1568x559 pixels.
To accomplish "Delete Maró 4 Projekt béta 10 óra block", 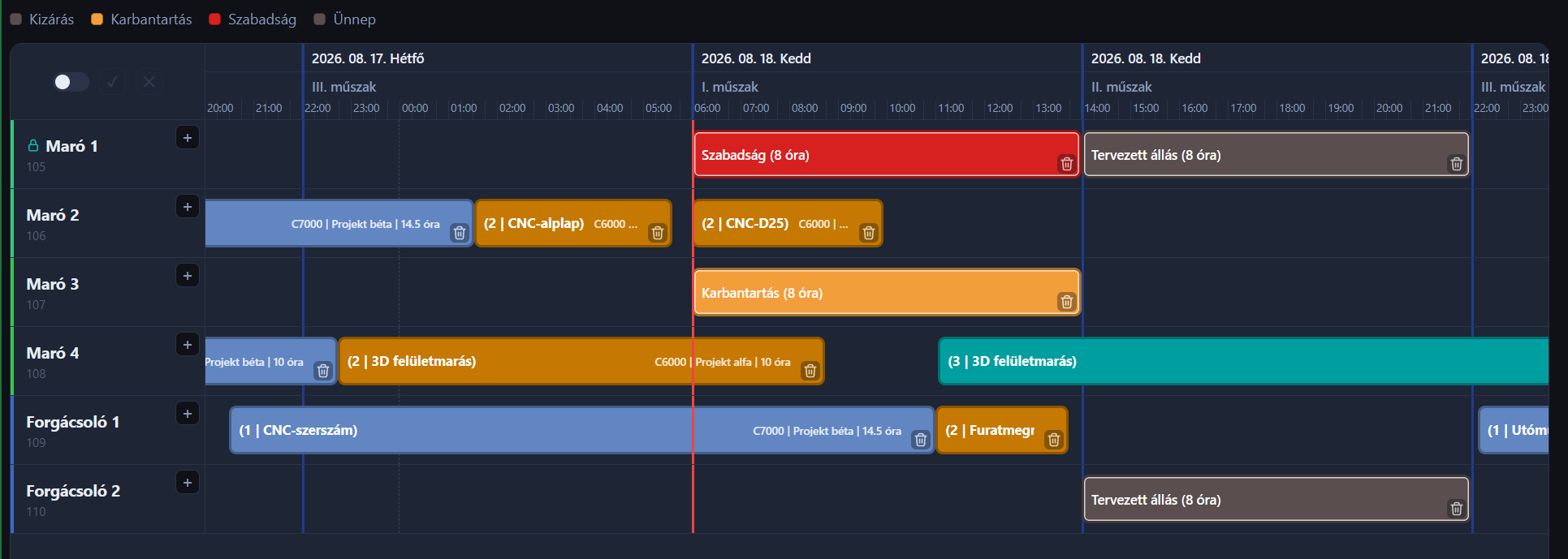I will pos(322,371).
